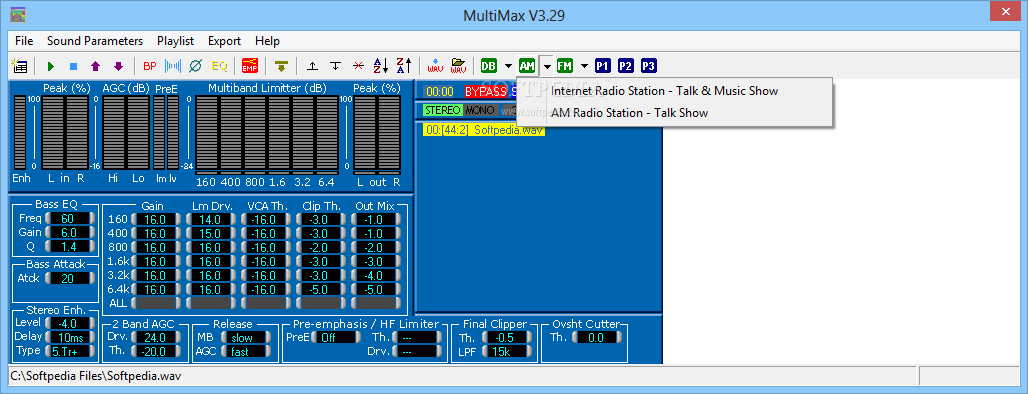Switch output to MONO mode
The width and height of the screenshot is (1028, 394).
click(481, 110)
